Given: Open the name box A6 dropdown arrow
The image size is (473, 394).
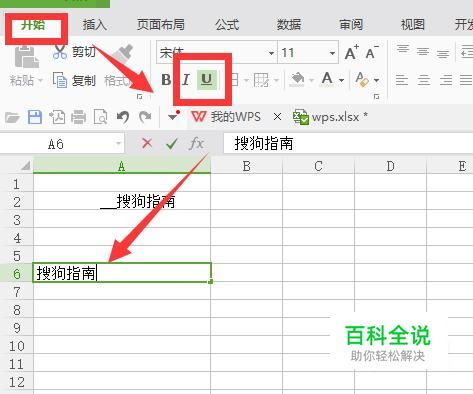Looking at the screenshot, I should click(x=118, y=144).
